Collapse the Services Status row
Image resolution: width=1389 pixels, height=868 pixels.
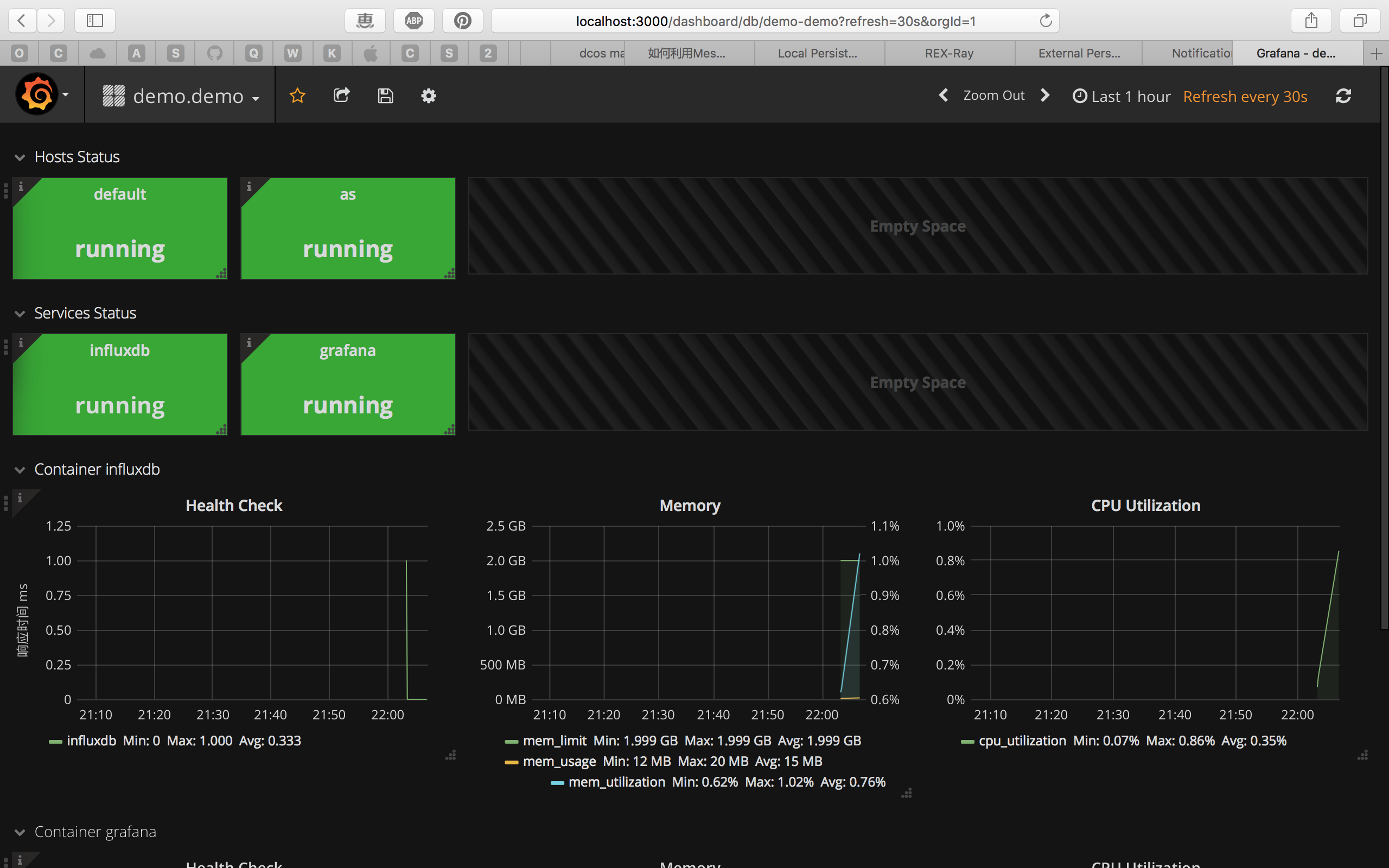[20, 314]
